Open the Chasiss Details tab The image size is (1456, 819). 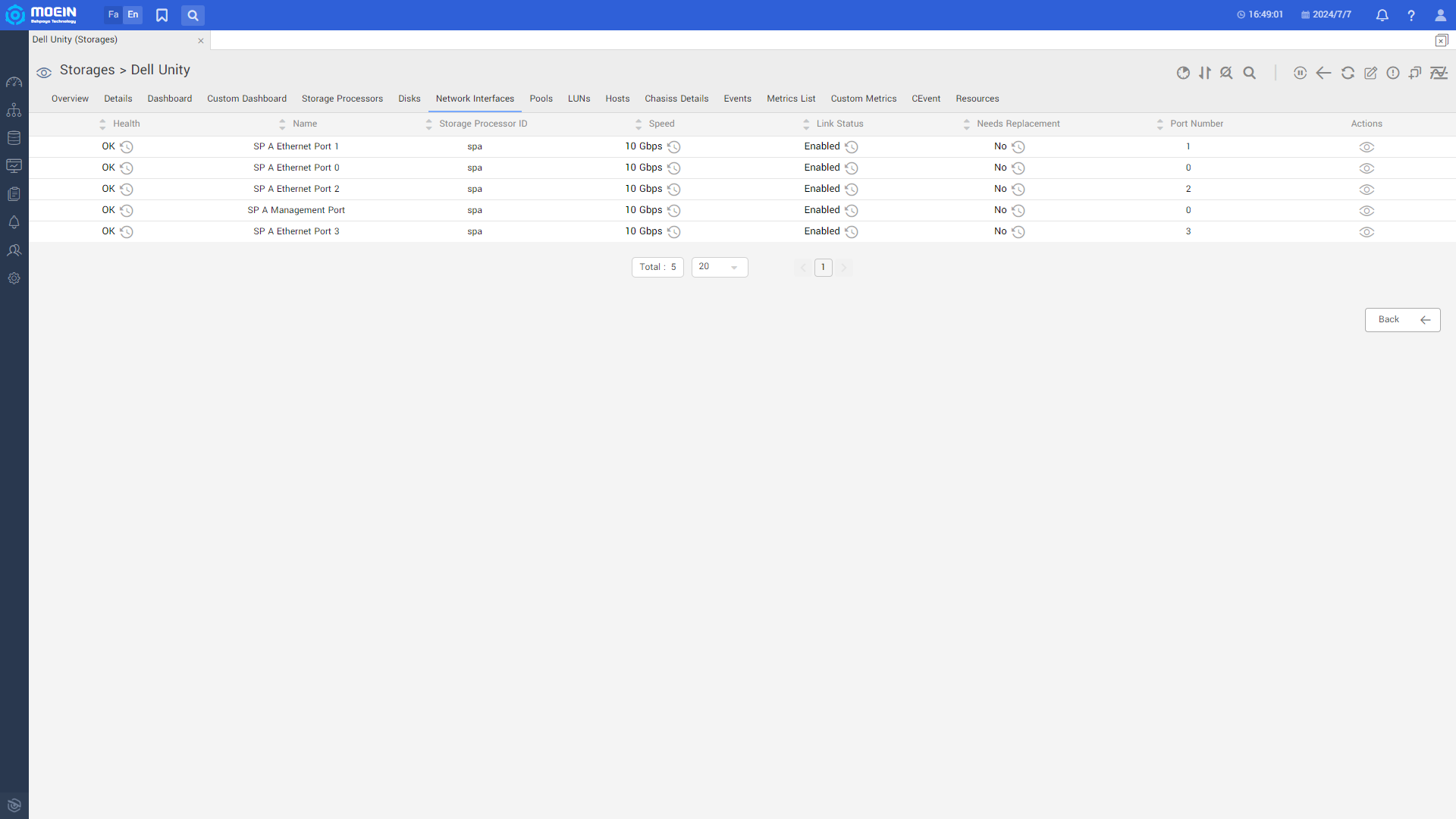point(676,99)
